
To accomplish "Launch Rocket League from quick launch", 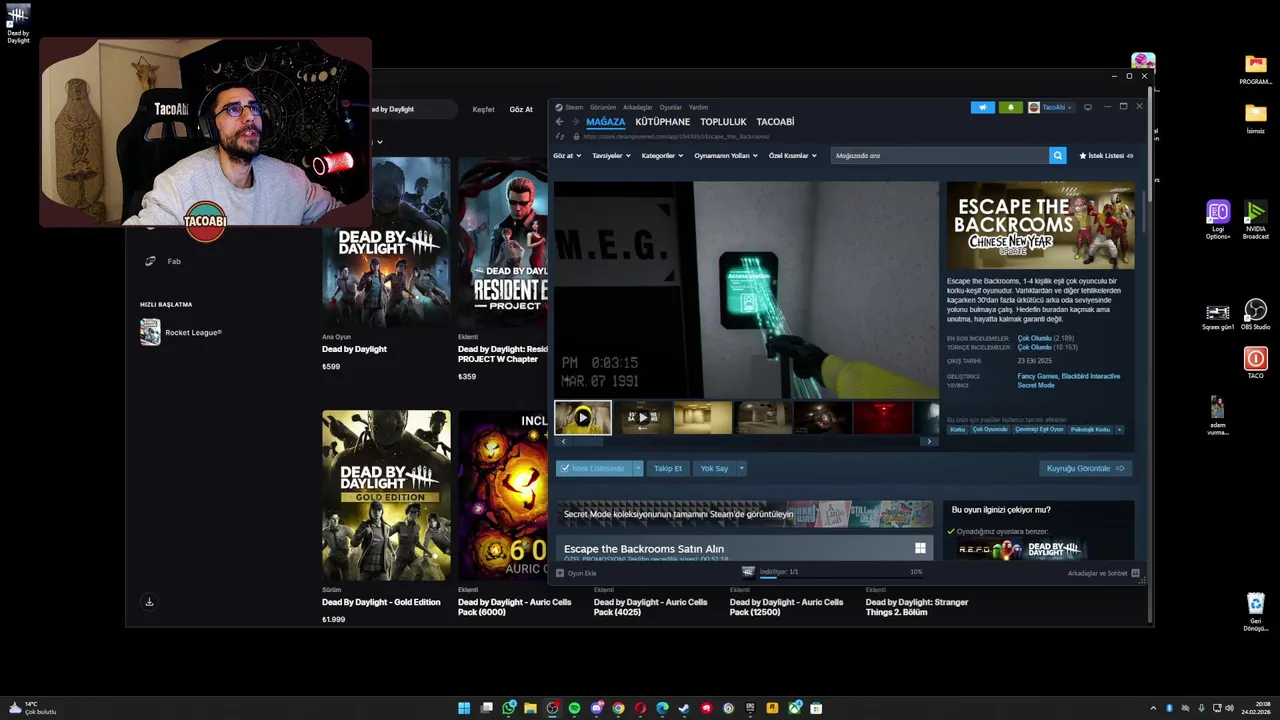I will click(181, 332).
